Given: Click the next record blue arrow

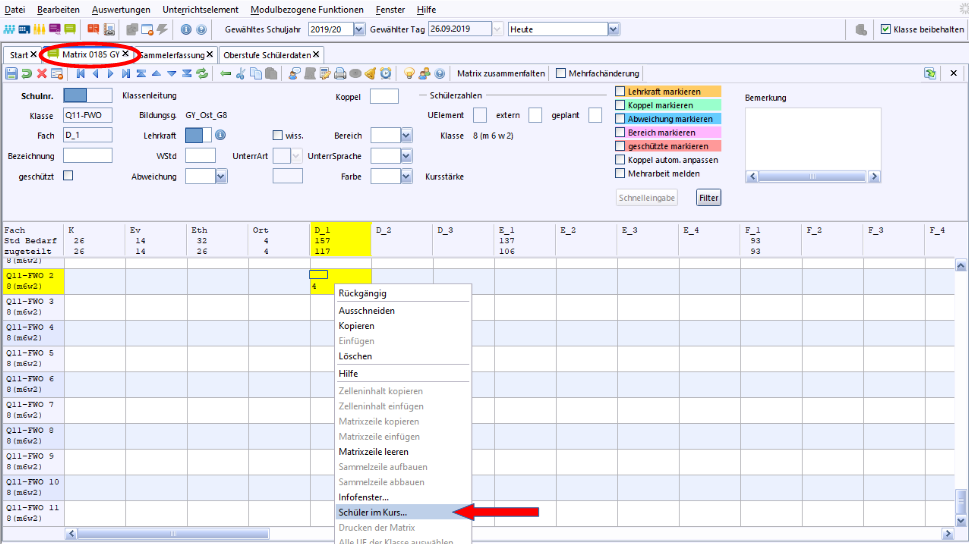Looking at the screenshot, I should point(111,74).
